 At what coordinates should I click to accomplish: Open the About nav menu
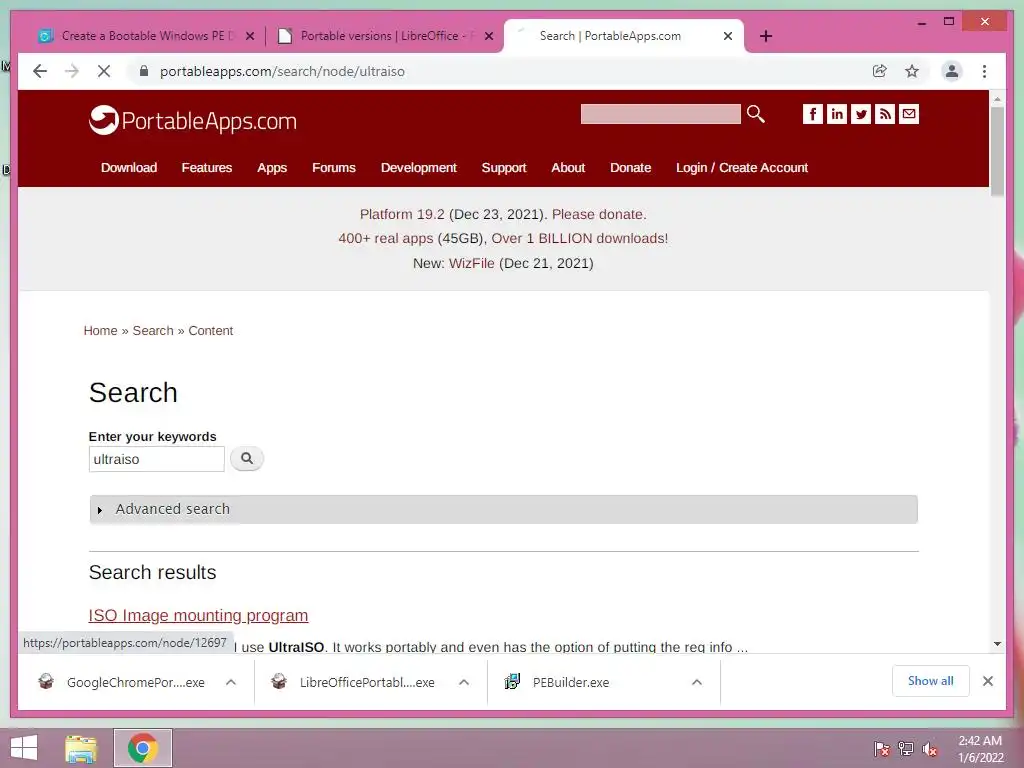click(x=568, y=168)
